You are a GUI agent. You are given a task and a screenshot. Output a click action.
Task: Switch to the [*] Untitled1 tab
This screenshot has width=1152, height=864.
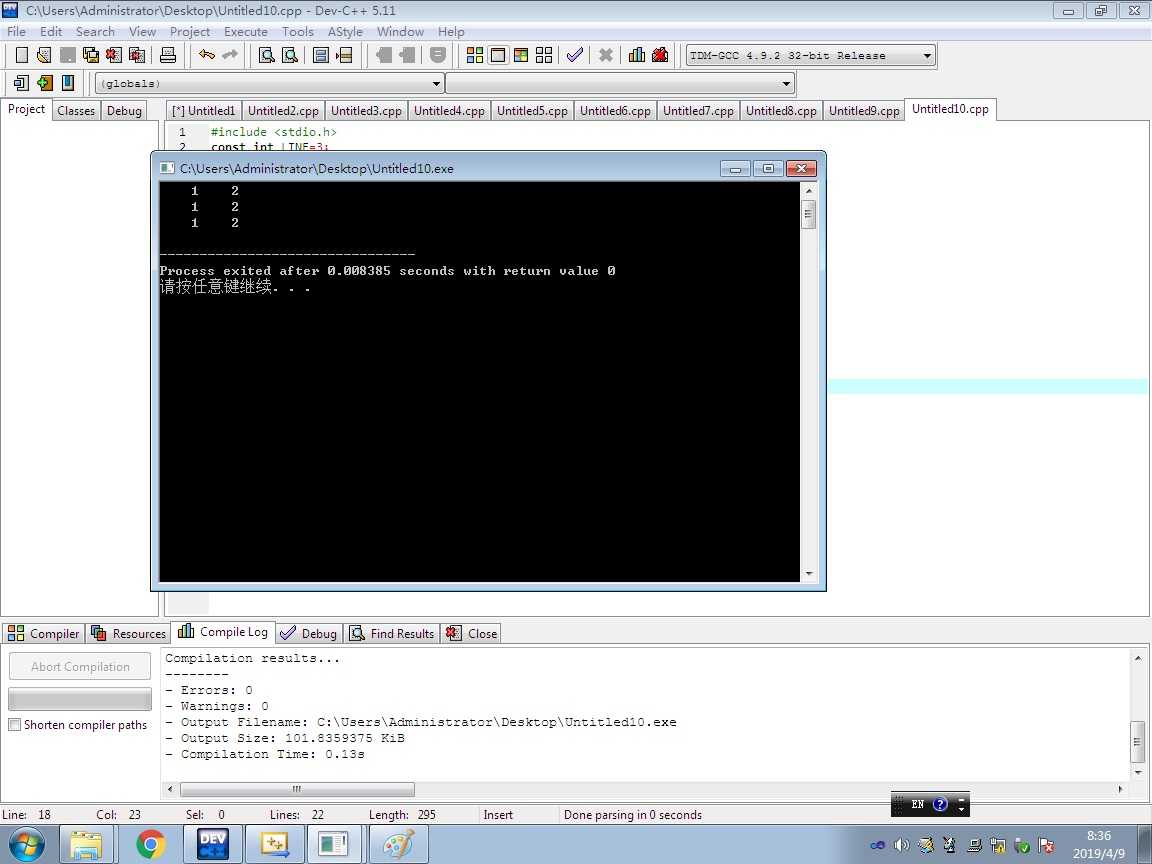tap(204, 111)
